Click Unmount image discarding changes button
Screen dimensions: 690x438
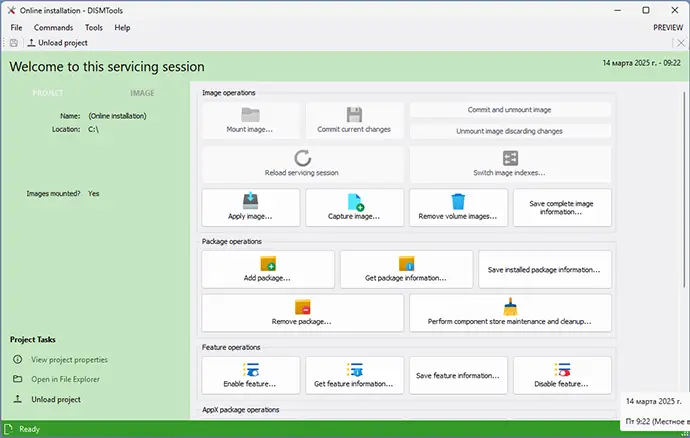point(510,131)
